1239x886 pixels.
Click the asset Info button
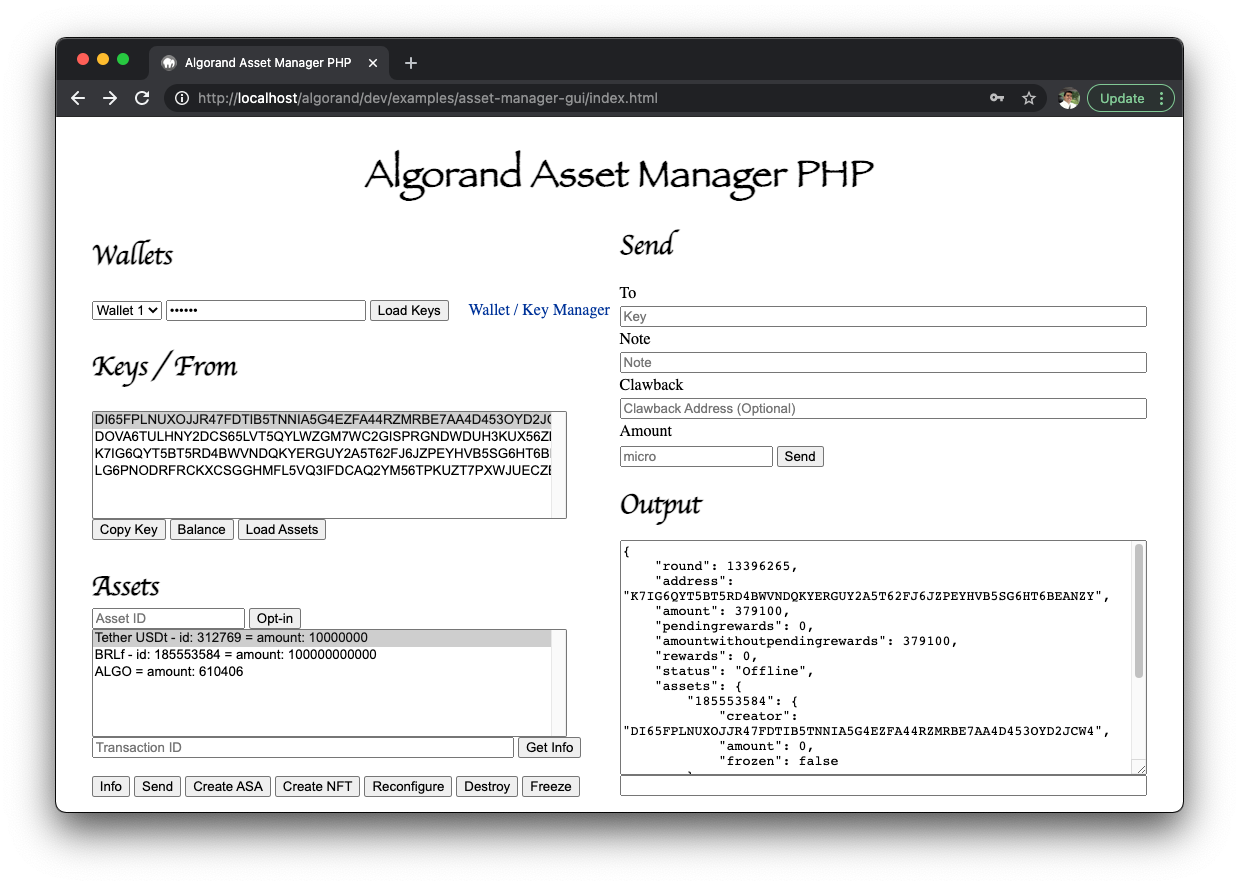111,786
